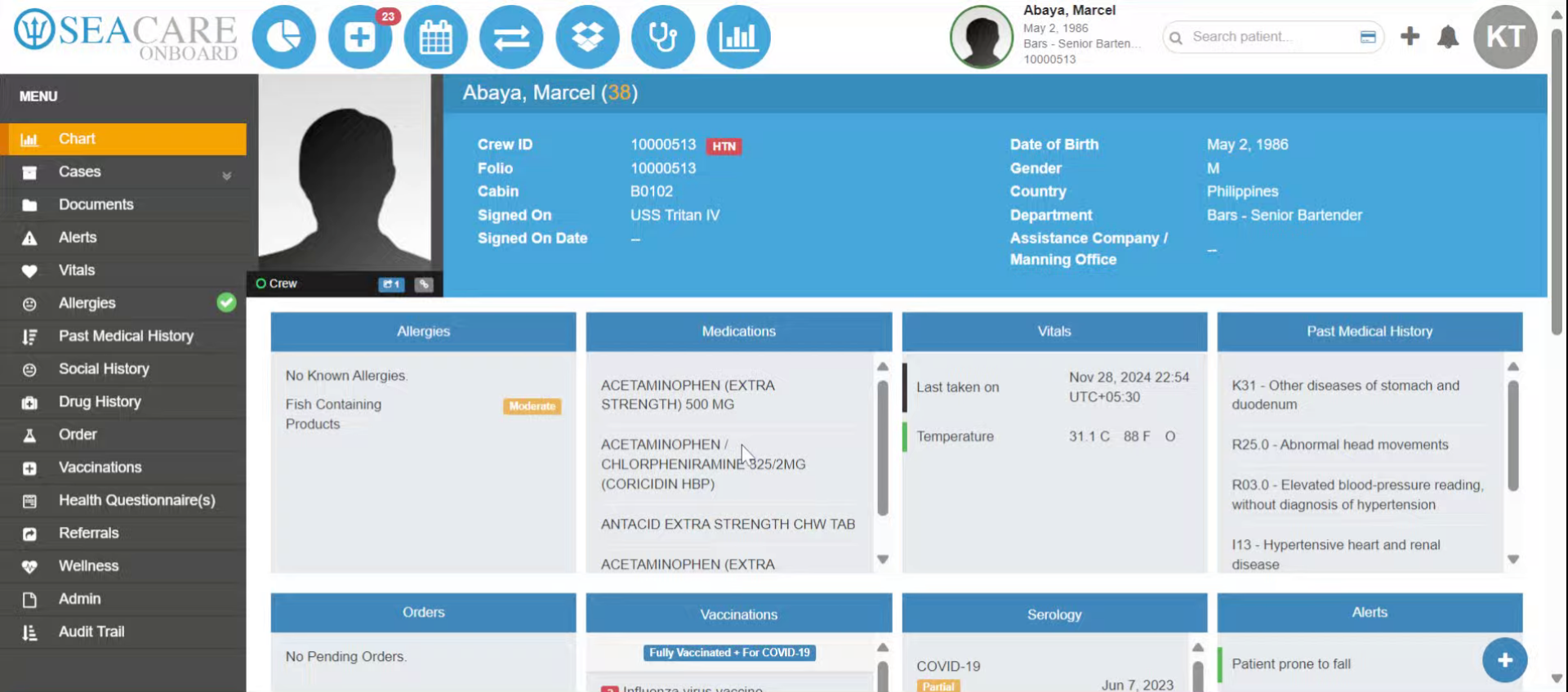Click the plus icon beside the search box
The height and width of the screenshot is (692, 1568).
click(x=1410, y=36)
